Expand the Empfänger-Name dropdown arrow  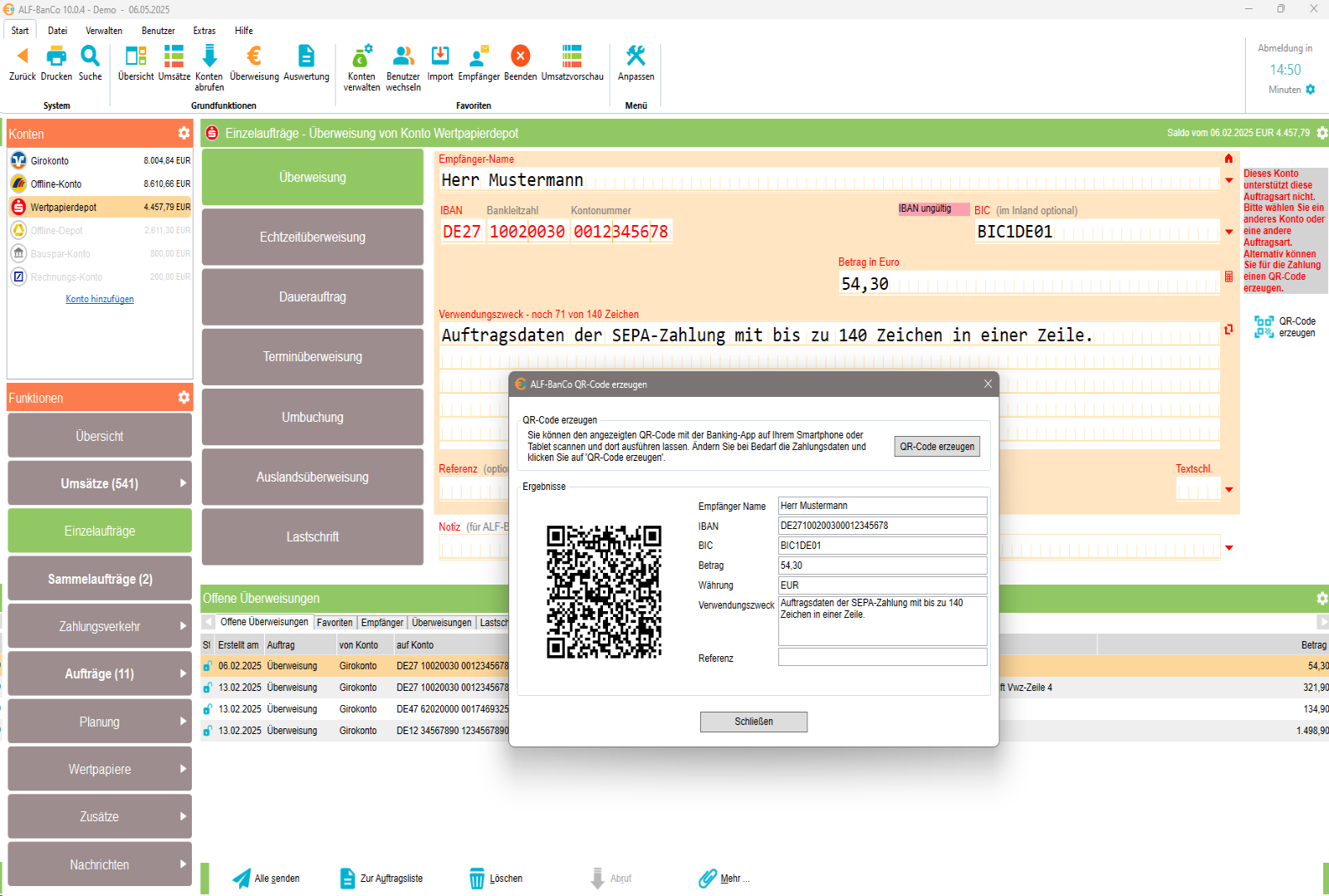(x=1228, y=180)
